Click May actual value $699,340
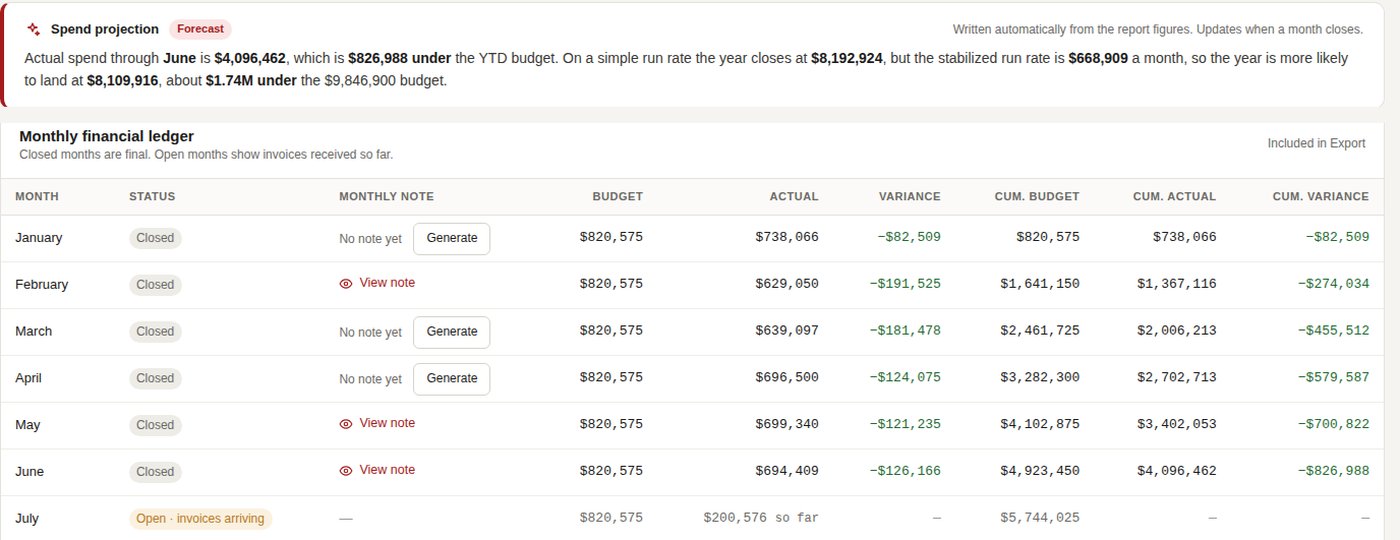This screenshot has height=540, width=1400. (x=787, y=425)
